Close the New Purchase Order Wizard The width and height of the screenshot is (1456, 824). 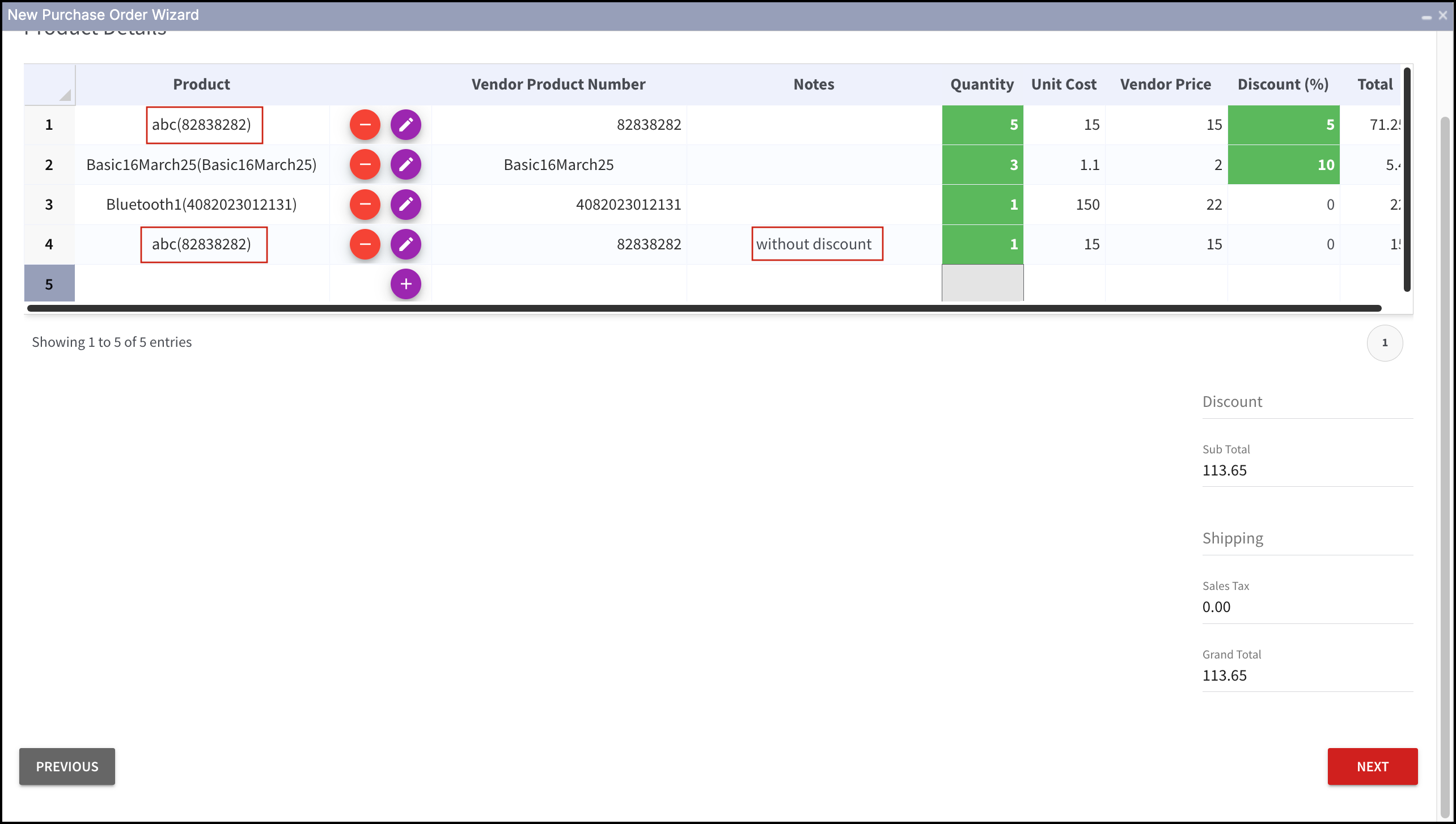[1443, 16]
